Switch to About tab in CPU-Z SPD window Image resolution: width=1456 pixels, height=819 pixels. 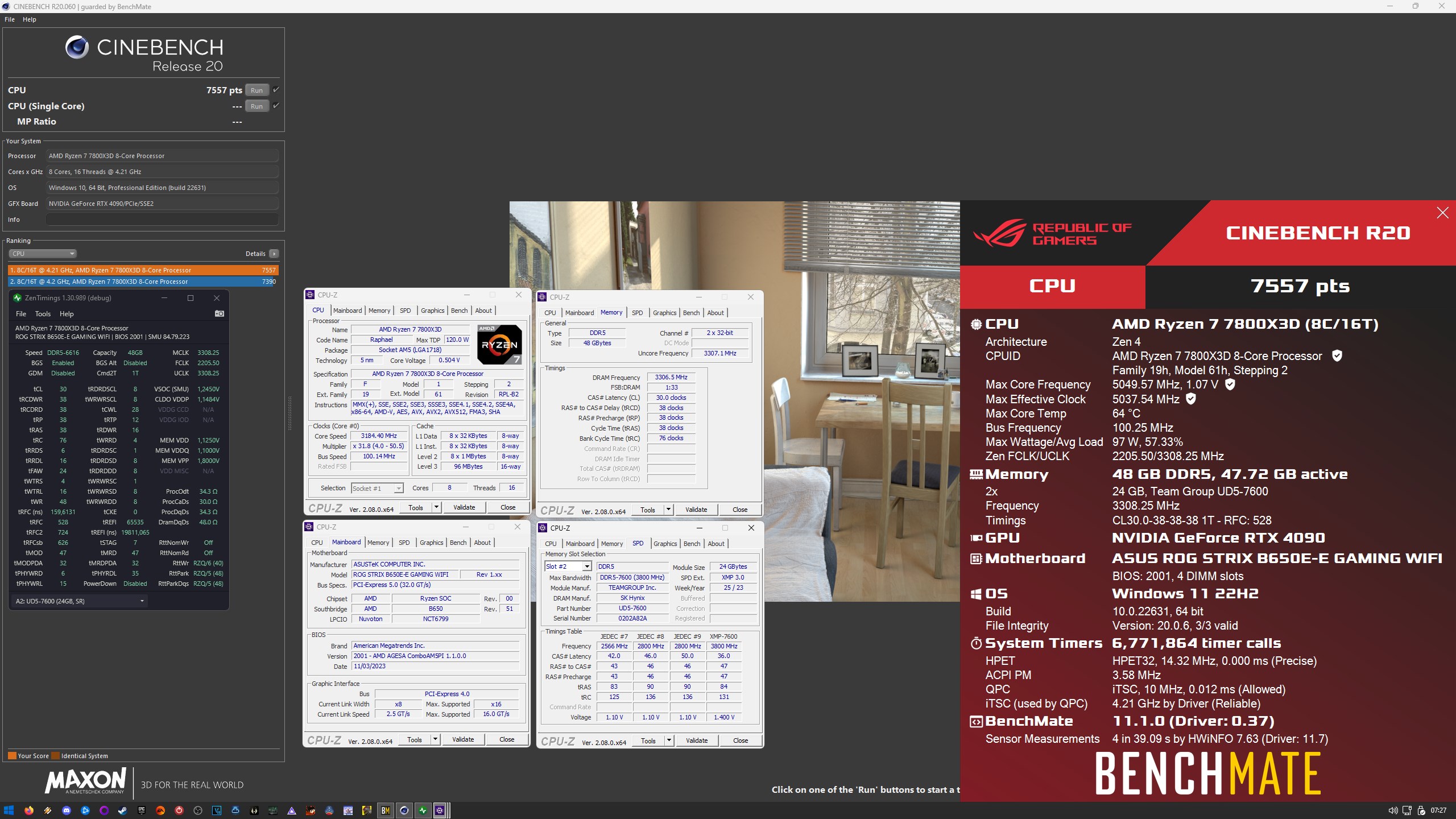[x=715, y=544]
